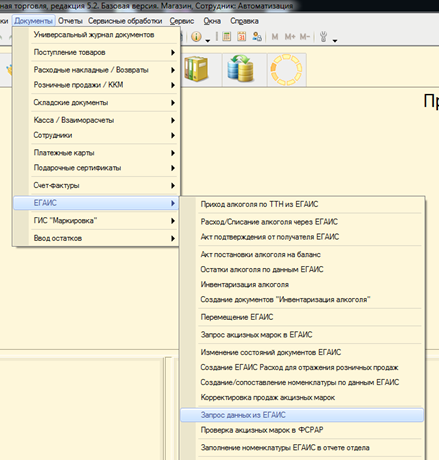The height and width of the screenshot is (460, 439).
Task: Open the Сервисные обработки menu
Action: coord(125,21)
